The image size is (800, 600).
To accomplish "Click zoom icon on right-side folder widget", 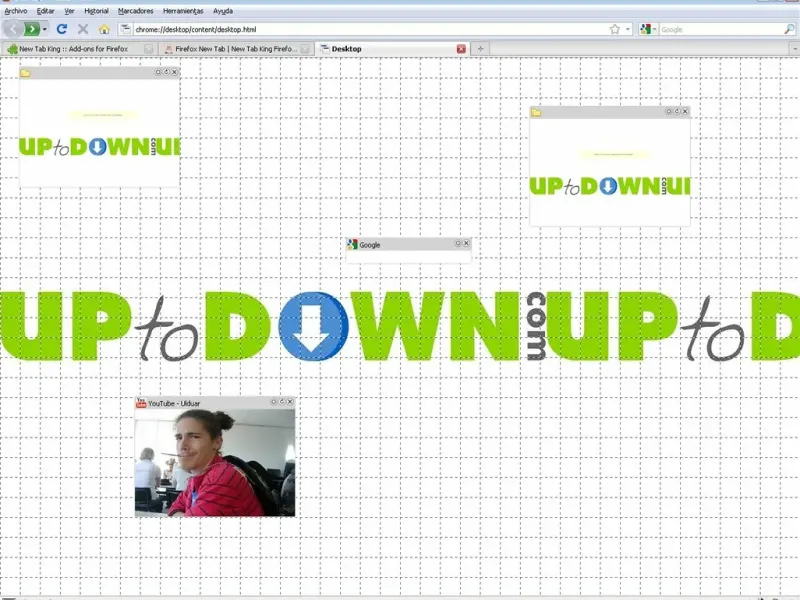I will coord(669,111).
